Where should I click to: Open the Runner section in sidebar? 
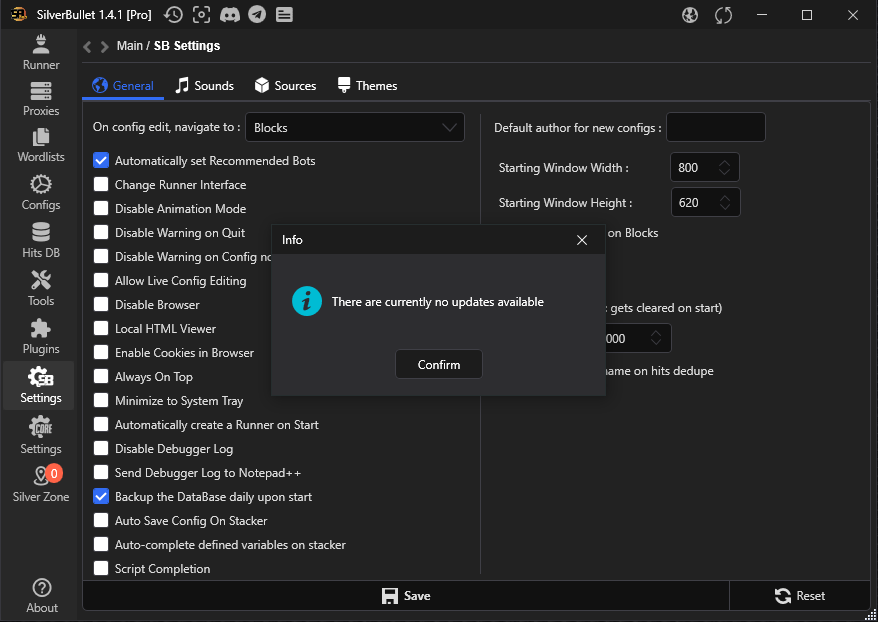pos(41,53)
